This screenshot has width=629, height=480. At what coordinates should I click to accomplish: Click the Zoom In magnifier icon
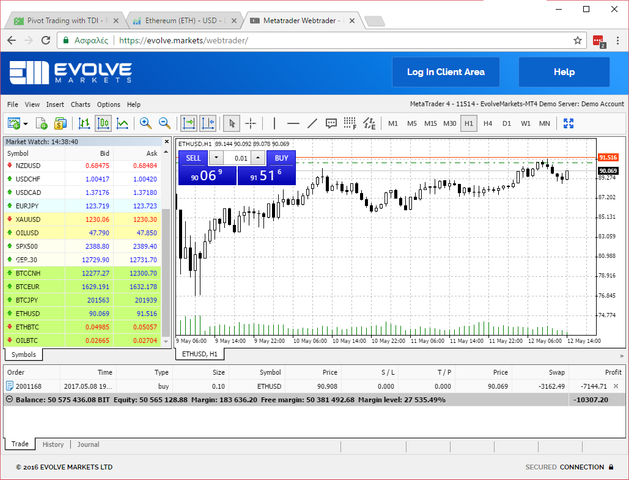(x=146, y=123)
